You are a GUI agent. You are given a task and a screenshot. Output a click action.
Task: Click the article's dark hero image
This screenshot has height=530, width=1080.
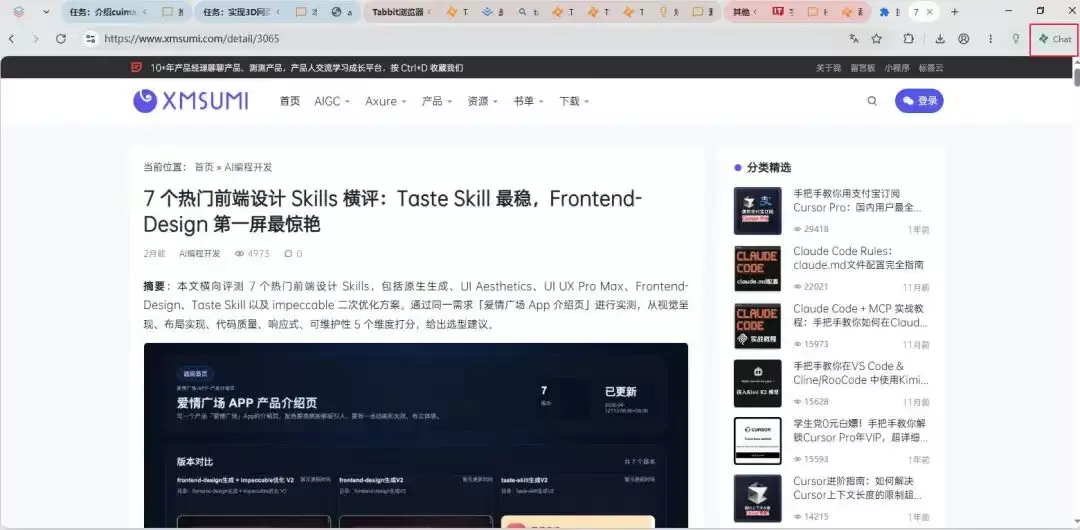(x=415, y=436)
